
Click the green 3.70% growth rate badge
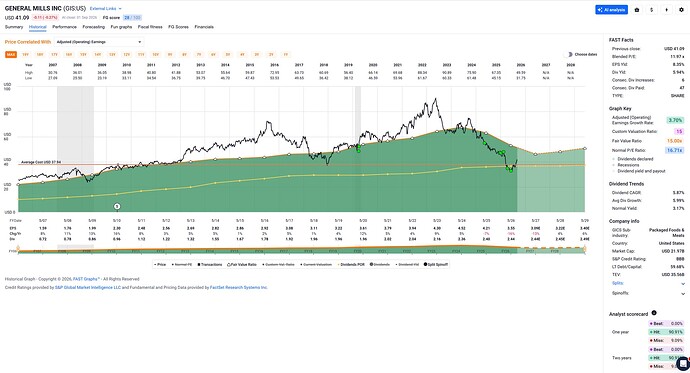tap(675, 120)
